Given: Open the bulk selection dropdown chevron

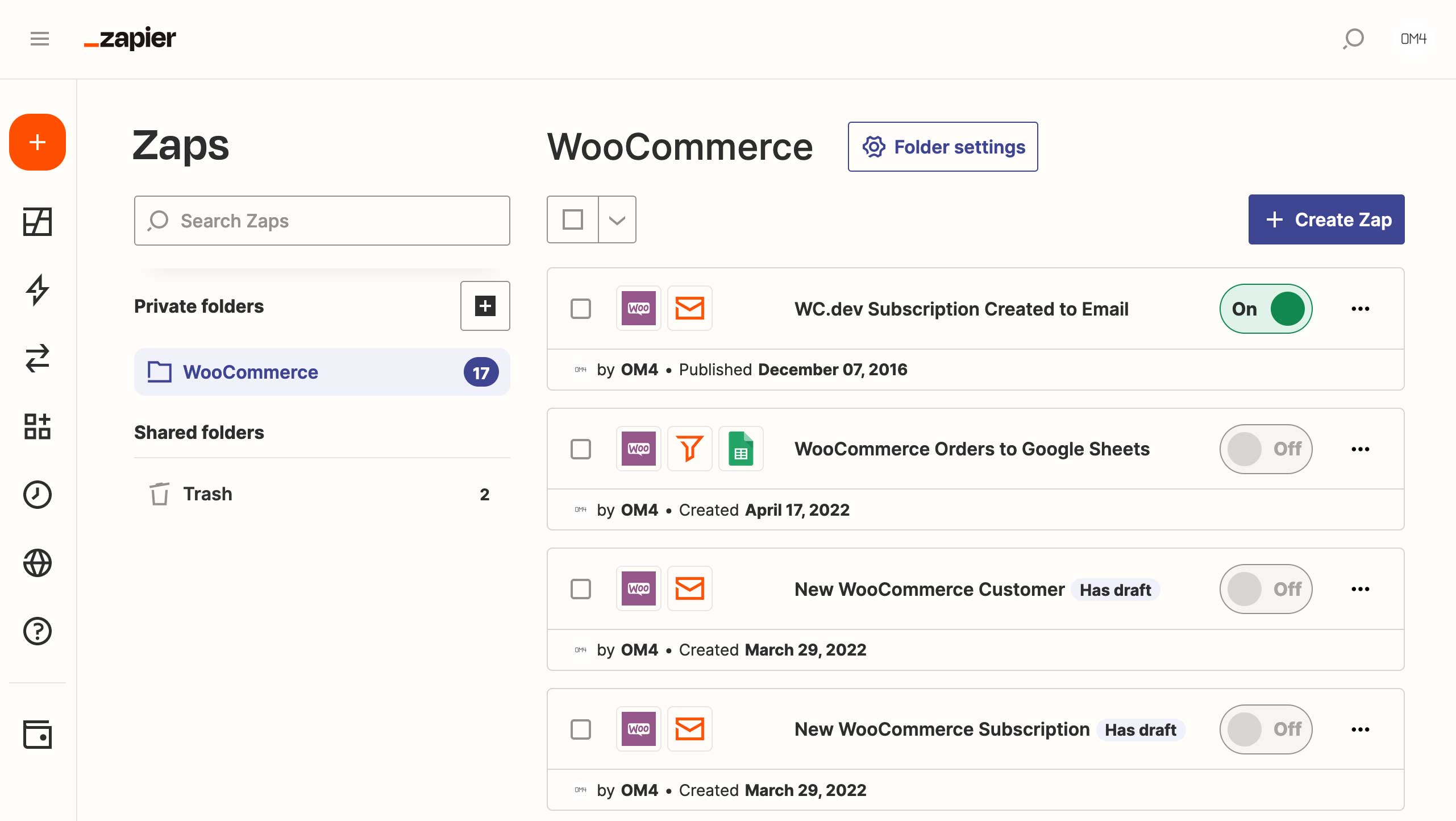Looking at the screenshot, I should click(617, 219).
